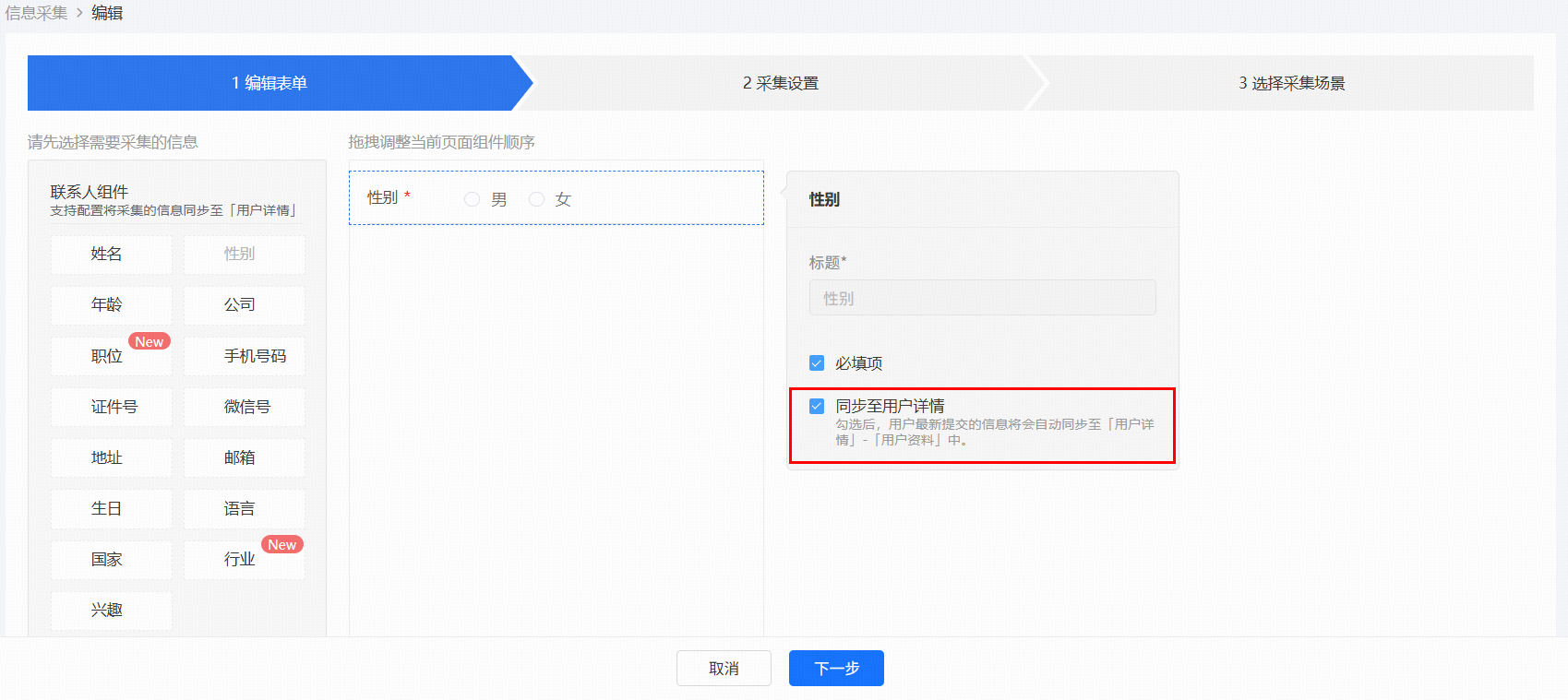1568x700 pixels.
Task: Select the 女 radio option
Action: (536, 199)
